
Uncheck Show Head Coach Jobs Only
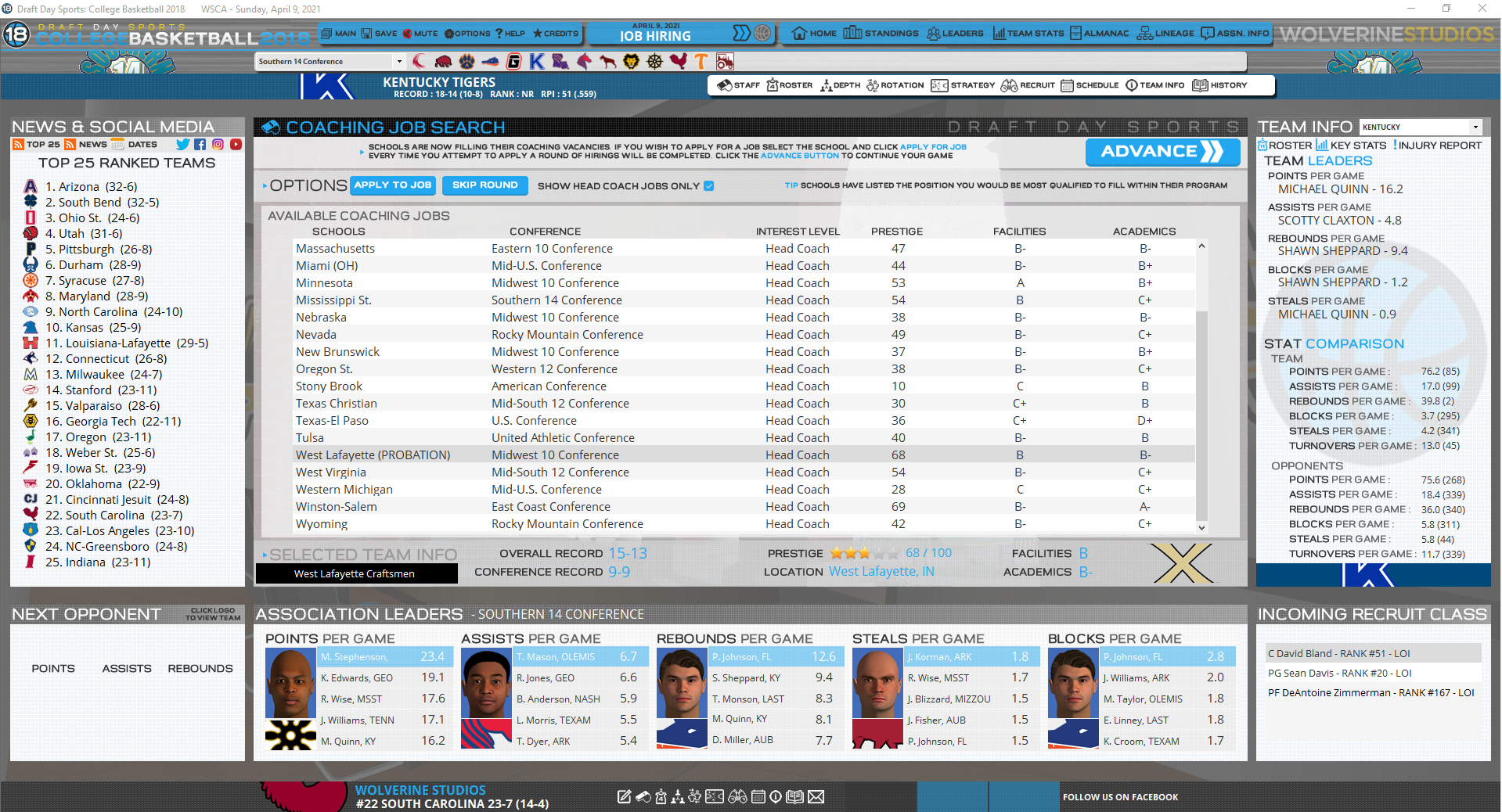(x=708, y=185)
